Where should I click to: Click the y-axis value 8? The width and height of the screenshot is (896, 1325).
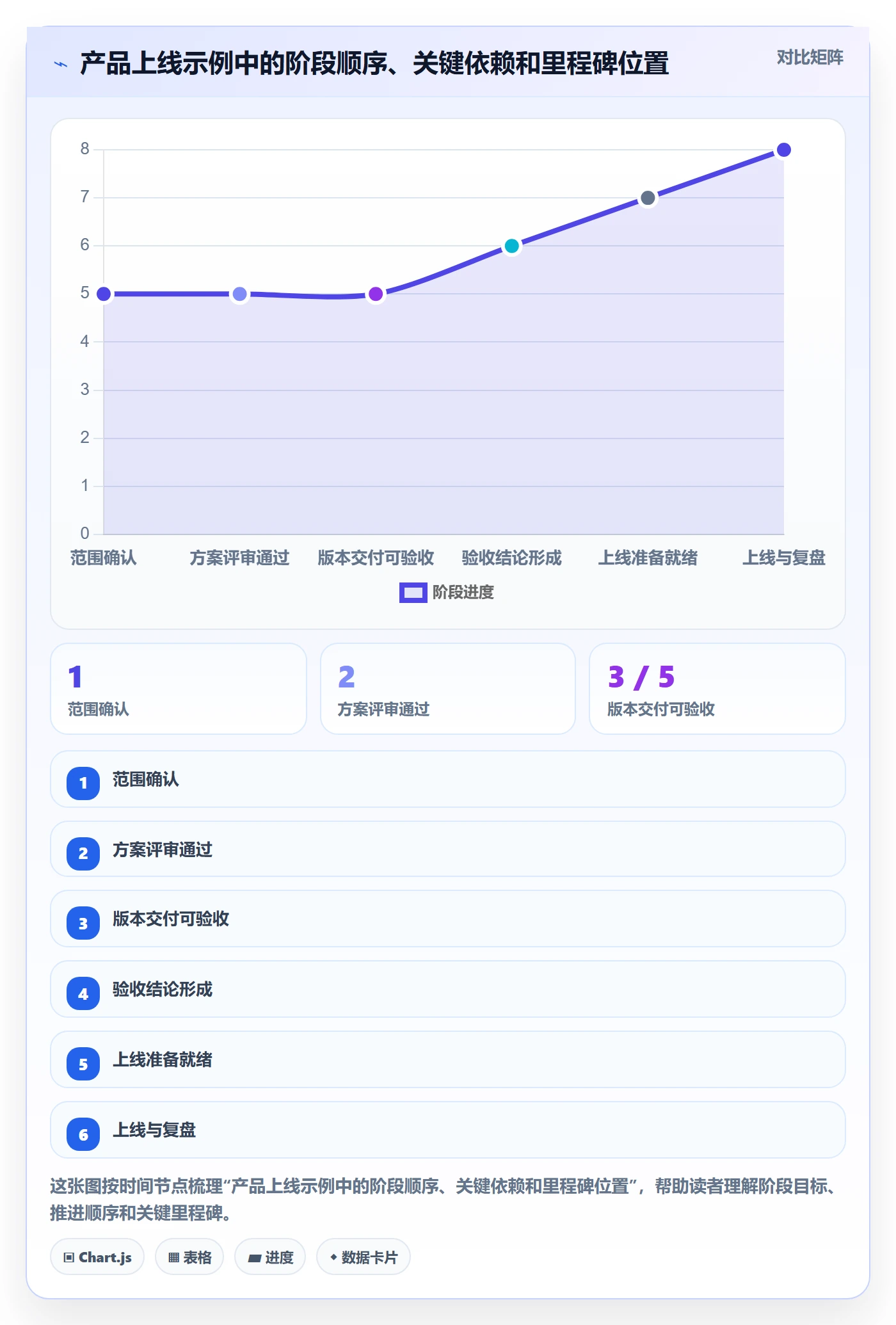click(84, 149)
